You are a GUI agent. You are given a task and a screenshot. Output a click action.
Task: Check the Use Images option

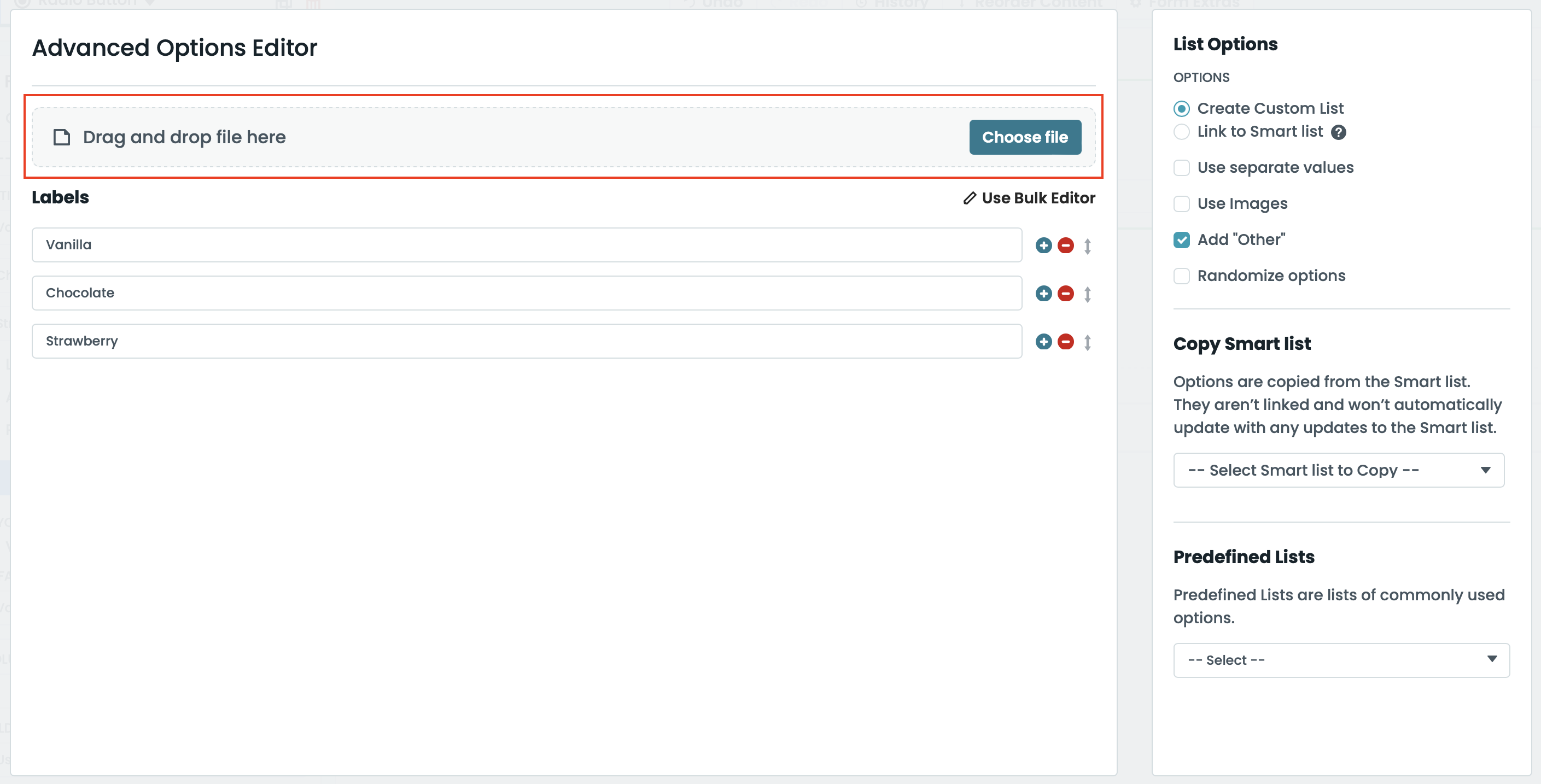coord(1182,204)
